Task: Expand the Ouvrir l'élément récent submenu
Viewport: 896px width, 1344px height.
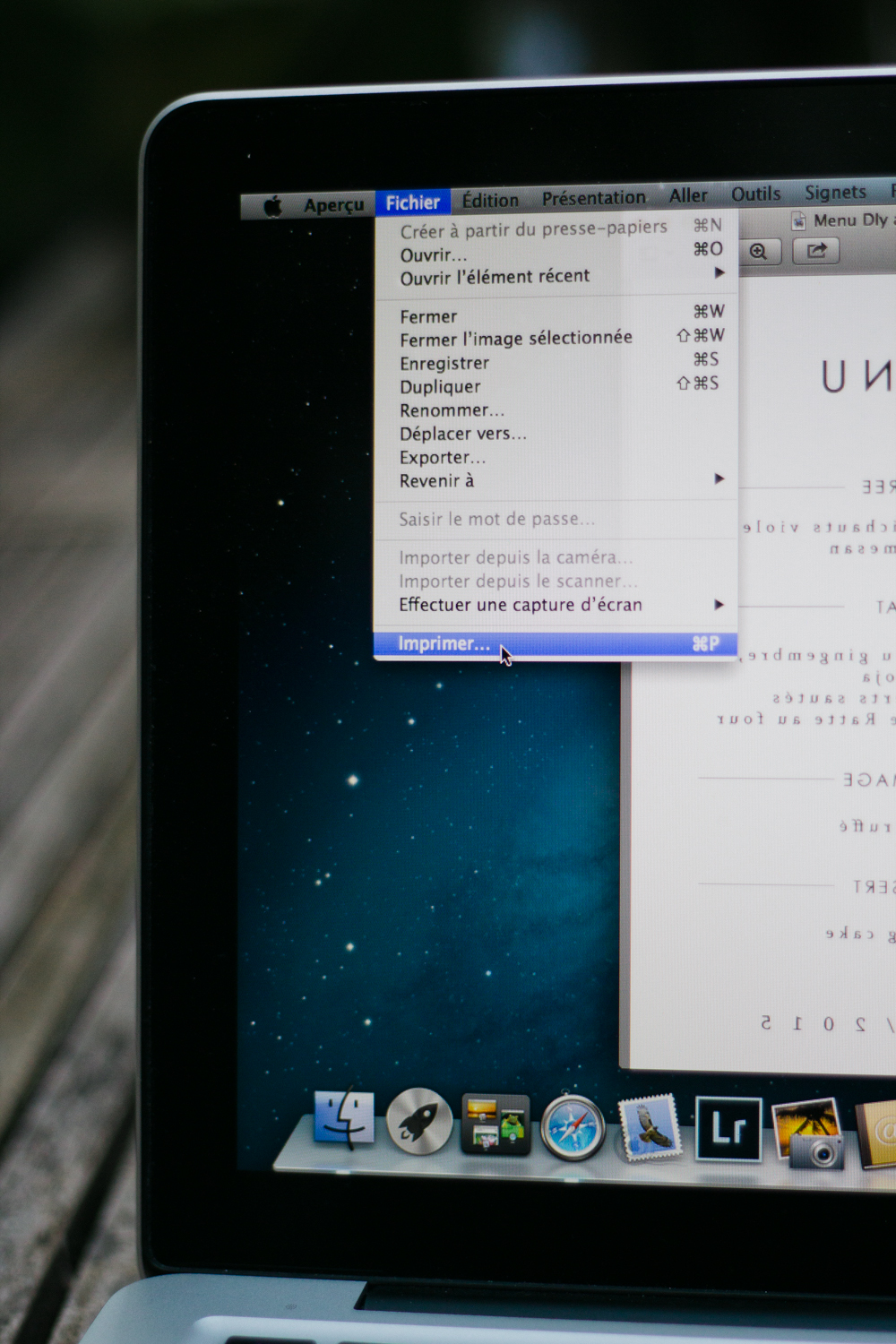Action: (x=556, y=276)
